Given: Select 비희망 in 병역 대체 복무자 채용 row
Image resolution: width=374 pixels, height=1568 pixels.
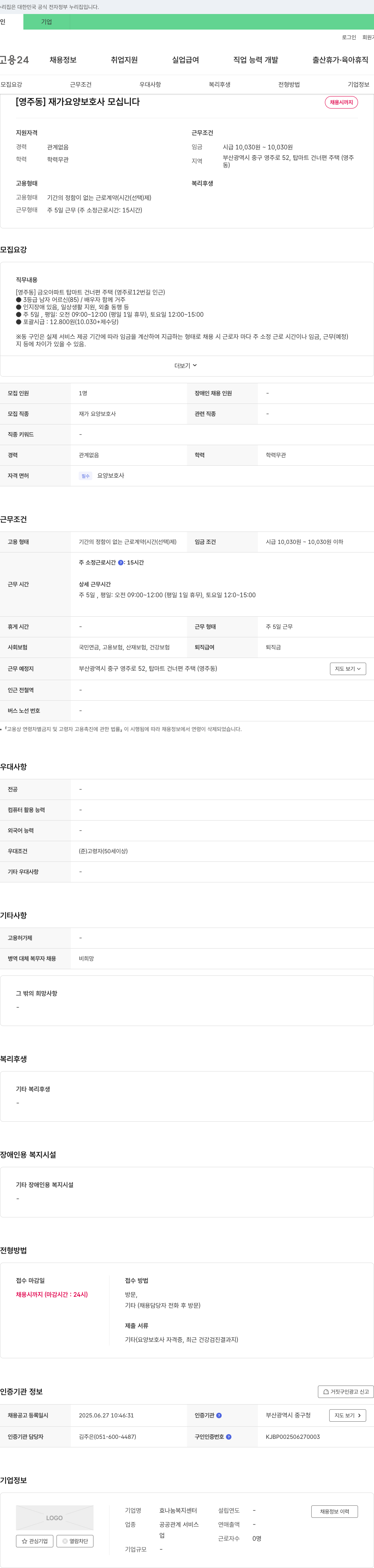Looking at the screenshot, I should [x=86, y=958].
